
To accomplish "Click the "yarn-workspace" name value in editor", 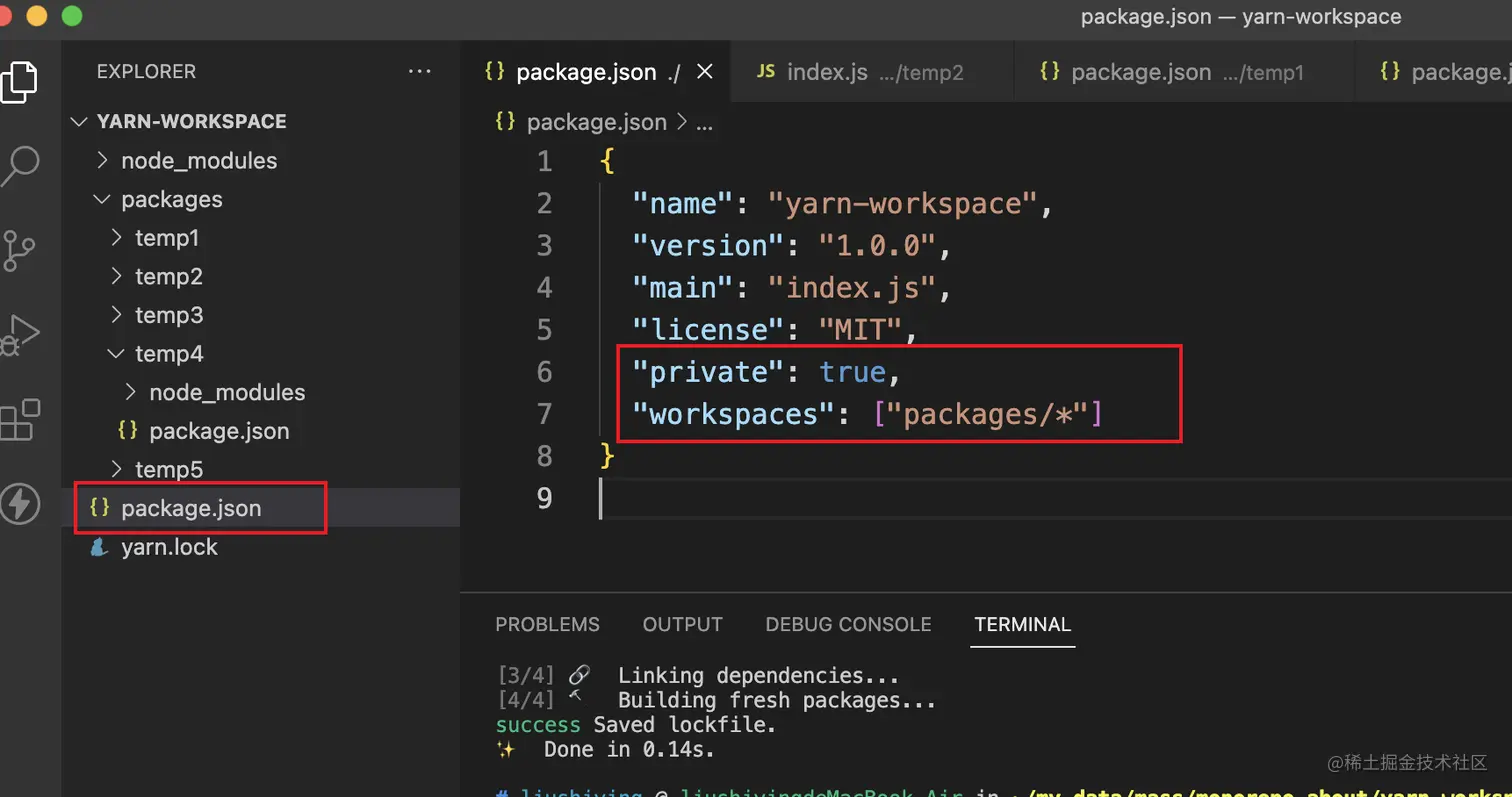I will pyautogui.click(x=902, y=204).
